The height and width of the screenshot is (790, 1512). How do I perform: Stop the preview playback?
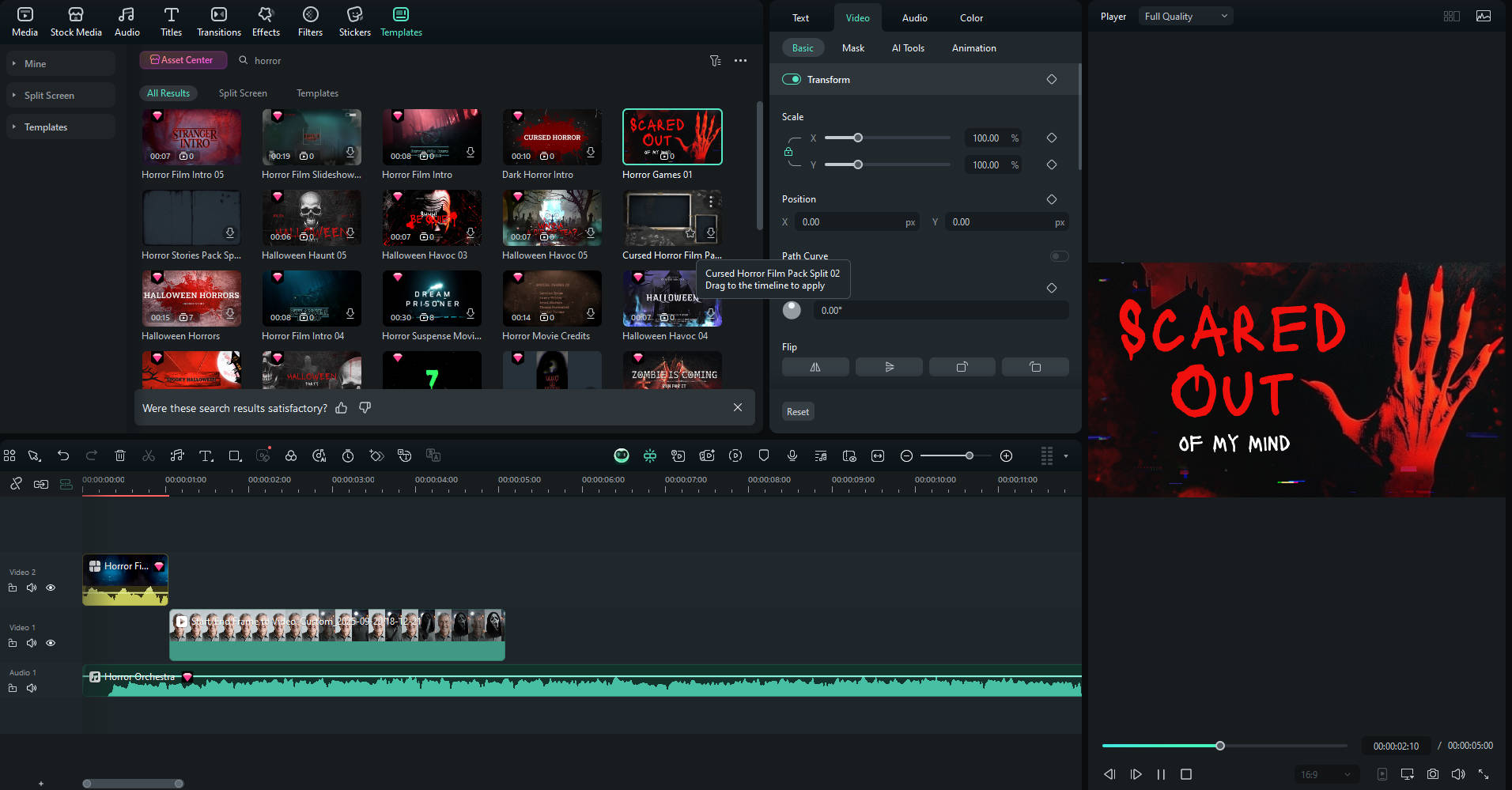1186,774
